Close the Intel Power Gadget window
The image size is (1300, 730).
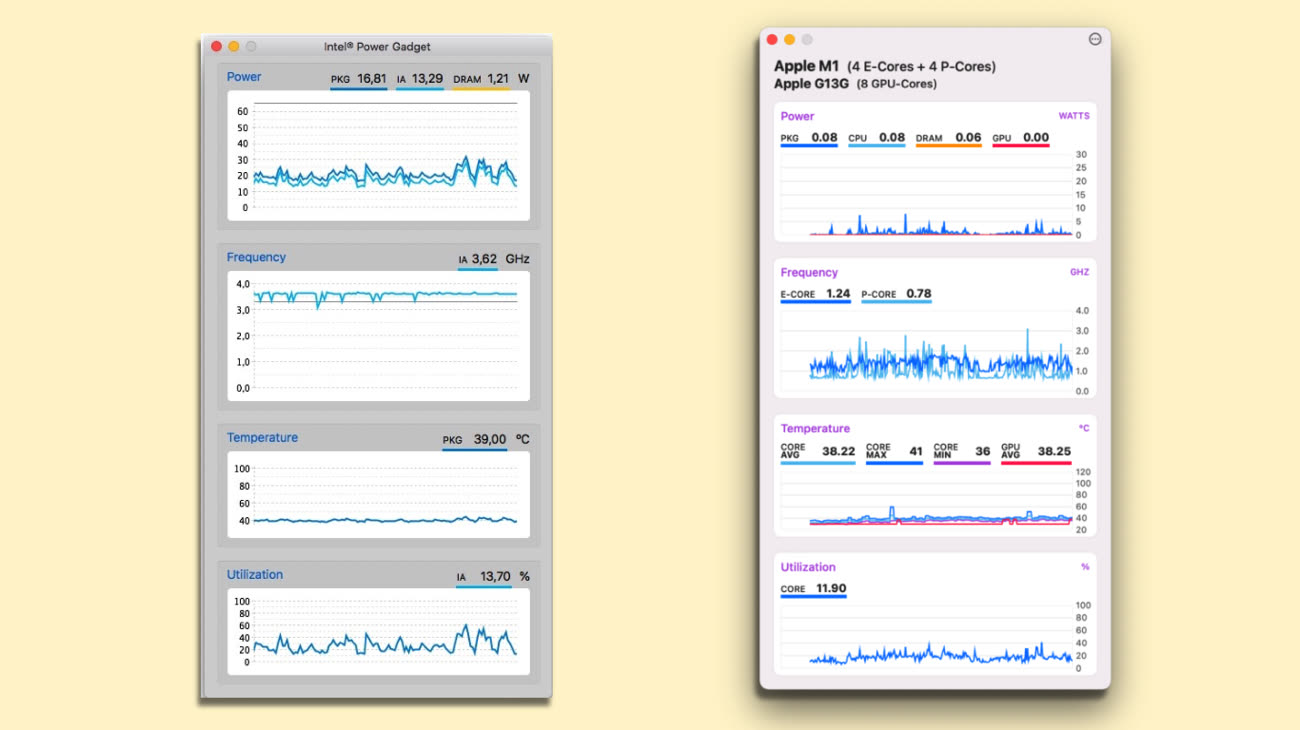[216, 46]
